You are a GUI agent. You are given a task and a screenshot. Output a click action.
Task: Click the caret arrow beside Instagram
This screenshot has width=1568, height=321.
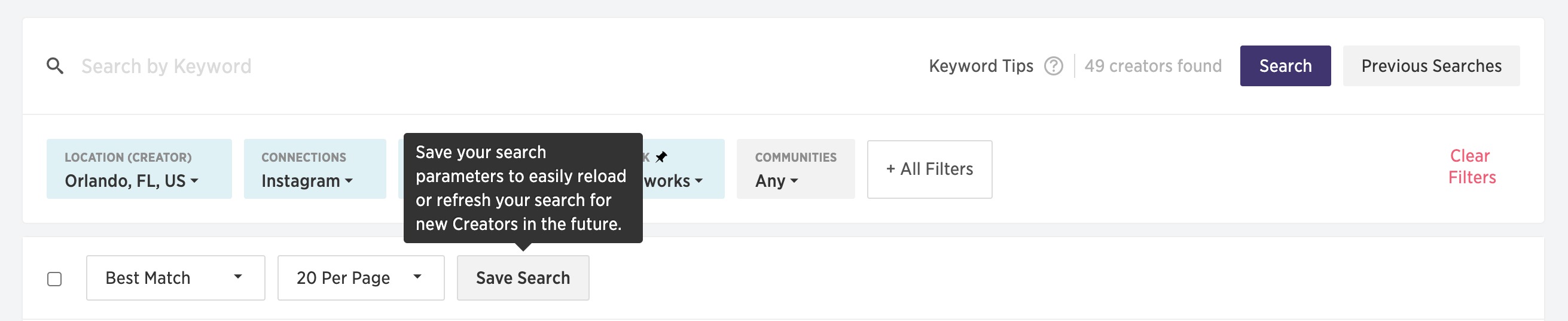[349, 181]
